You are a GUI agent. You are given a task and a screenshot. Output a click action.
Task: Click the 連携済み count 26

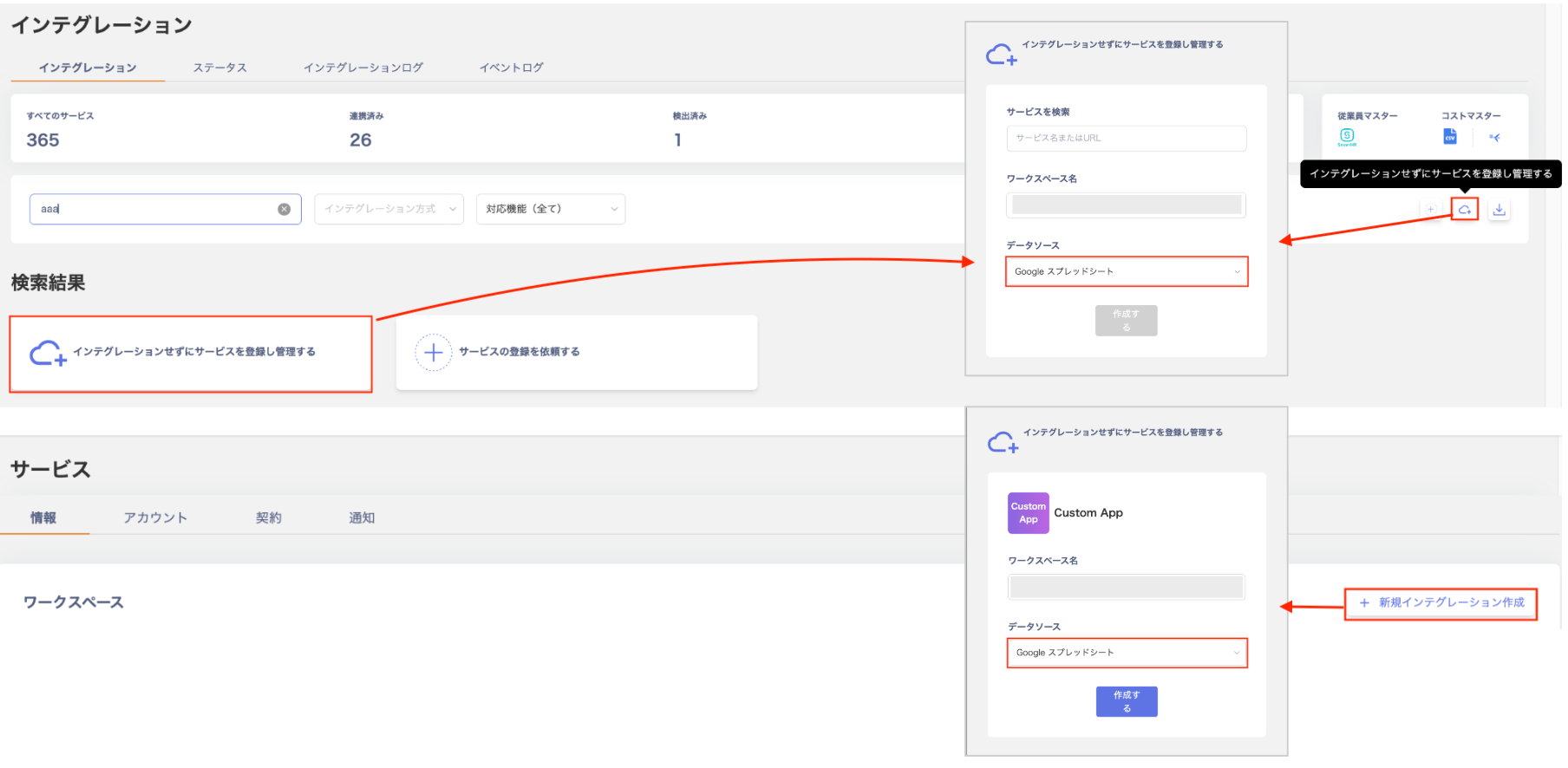click(361, 140)
